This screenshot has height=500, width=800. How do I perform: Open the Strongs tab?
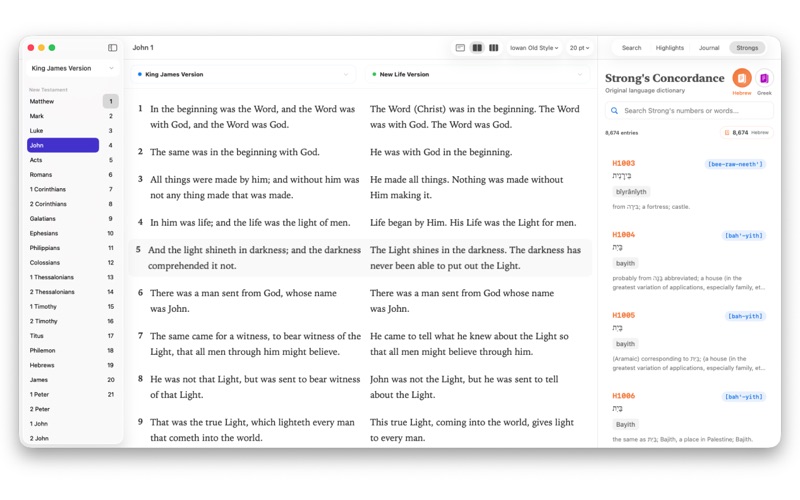(x=747, y=47)
